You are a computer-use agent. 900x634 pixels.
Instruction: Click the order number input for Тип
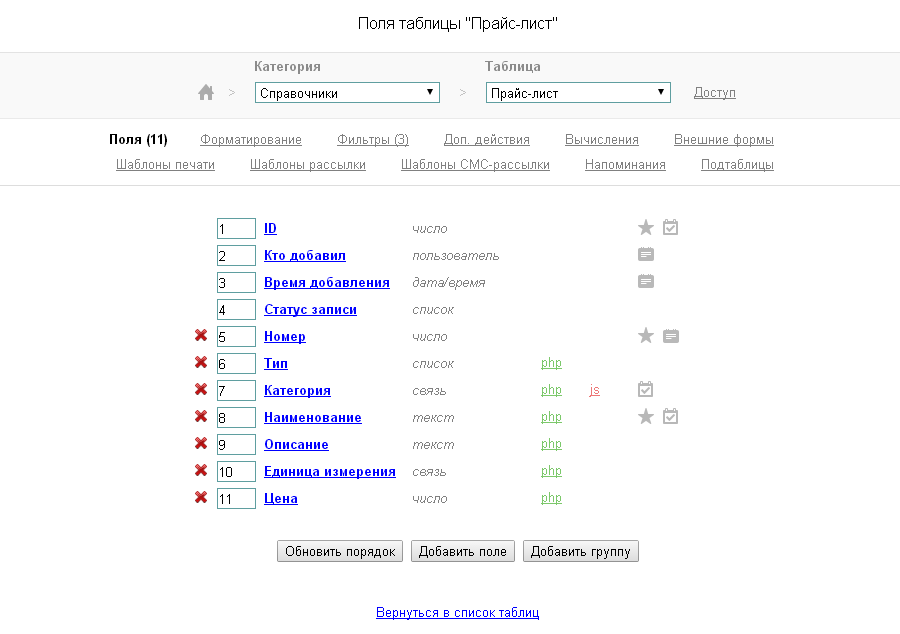(236, 364)
